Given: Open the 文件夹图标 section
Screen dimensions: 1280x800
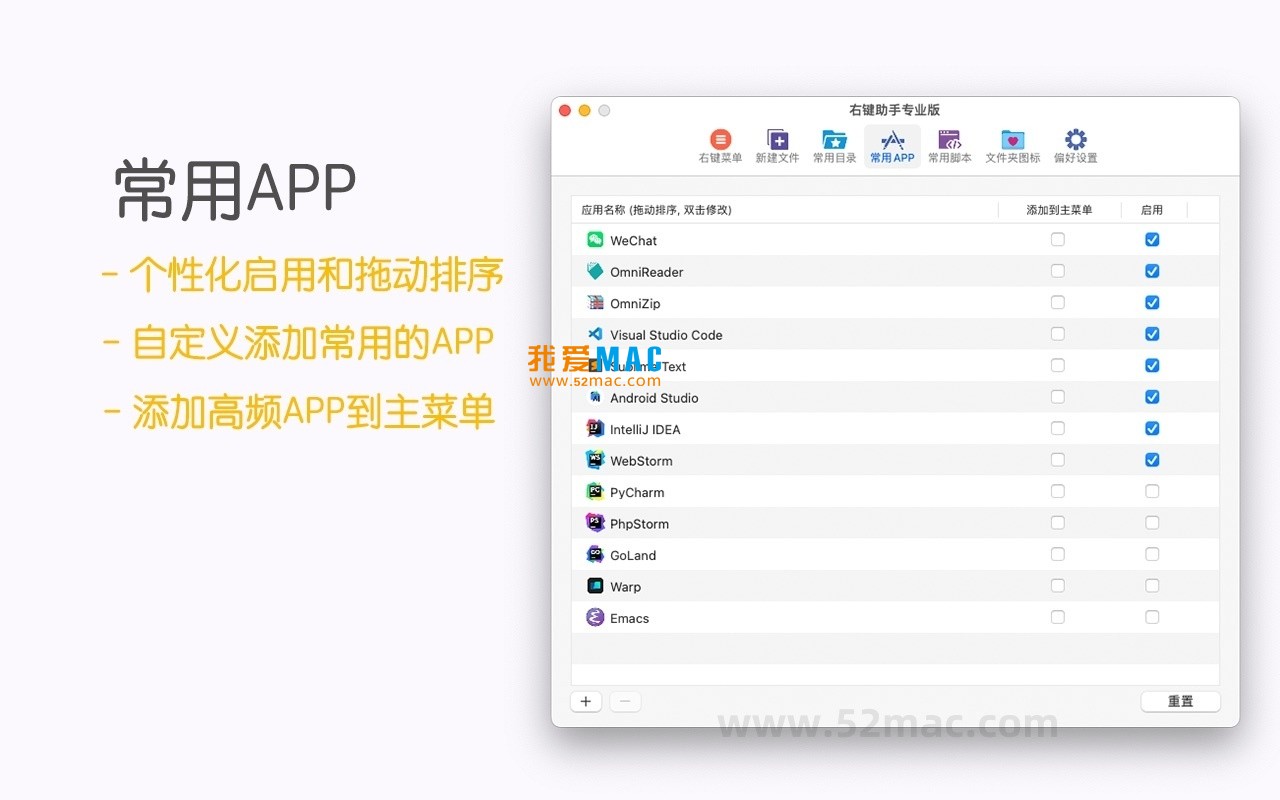Looking at the screenshot, I should click(x=1012, y=146).
